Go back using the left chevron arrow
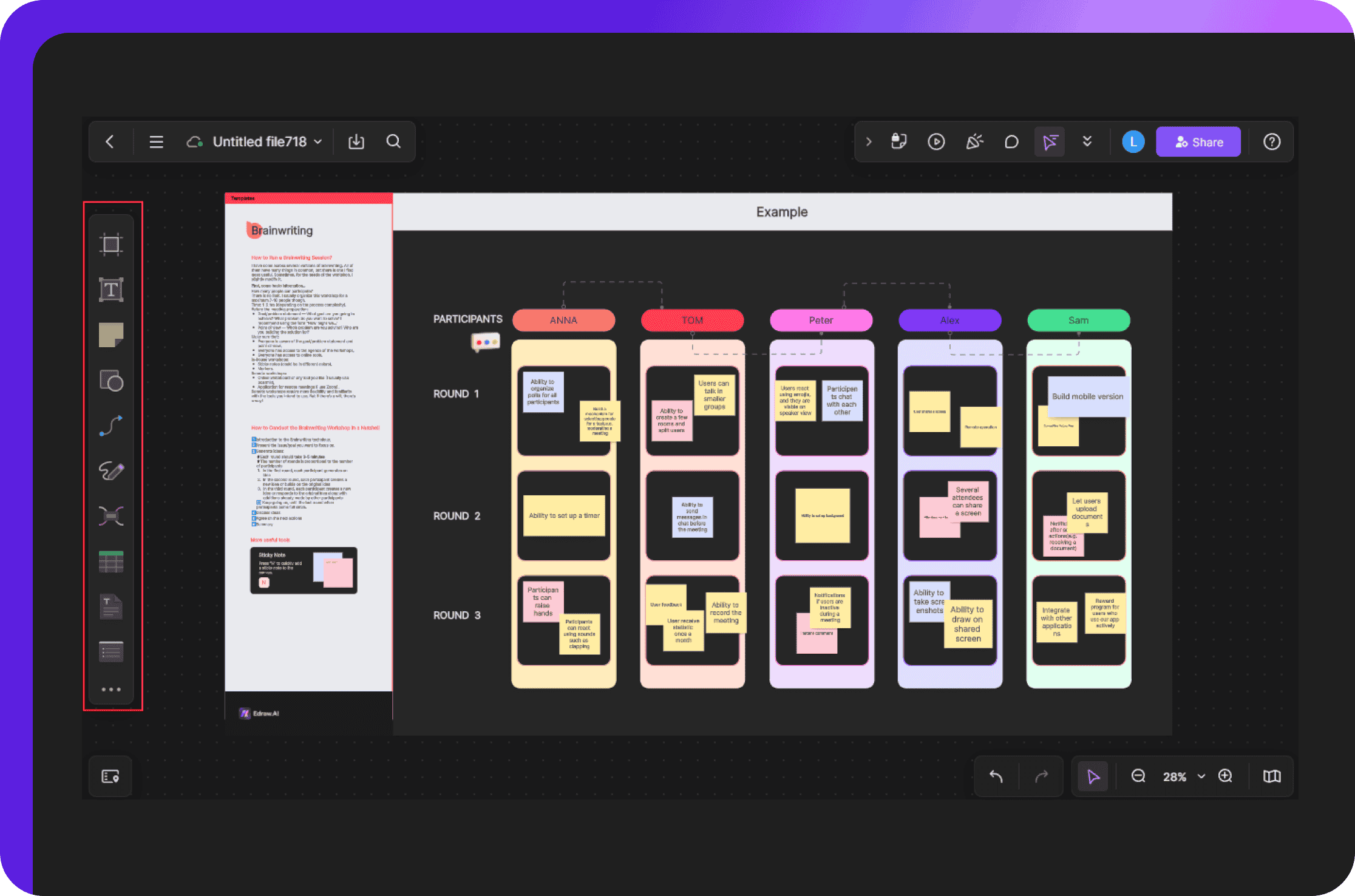1355x896 pixels. (x=110, y=141)
